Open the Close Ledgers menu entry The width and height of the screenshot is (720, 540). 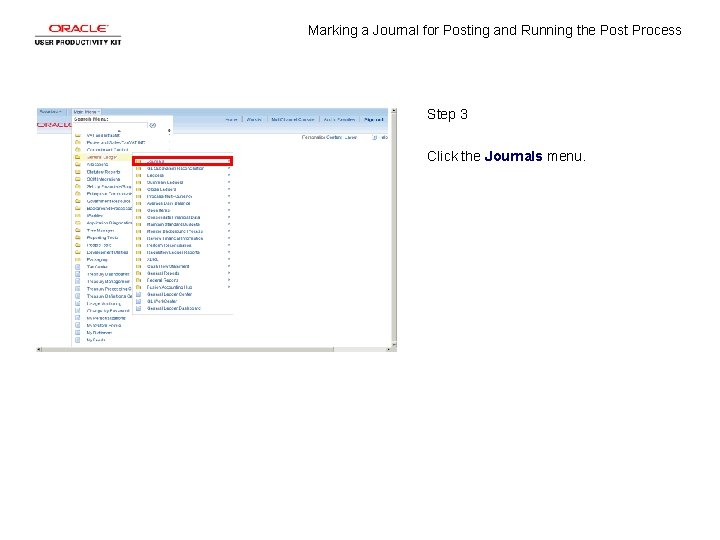161,189
